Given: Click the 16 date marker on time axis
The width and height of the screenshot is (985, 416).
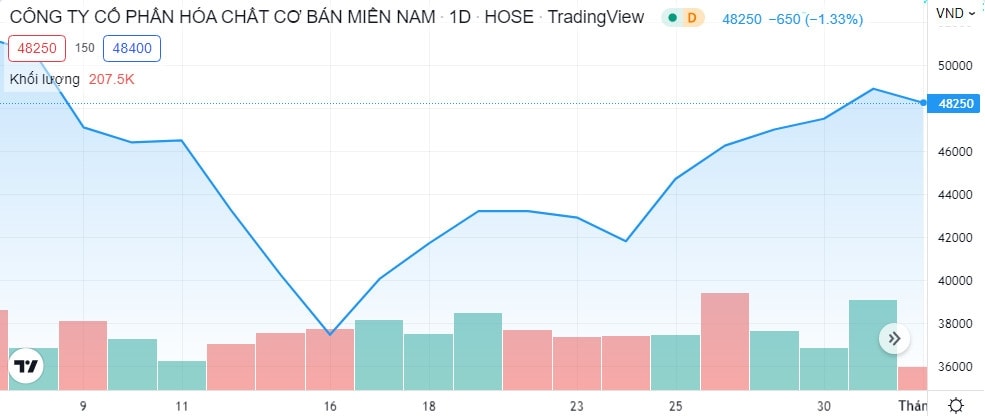Looking at the screenshot, I should (x=330, y=406).
